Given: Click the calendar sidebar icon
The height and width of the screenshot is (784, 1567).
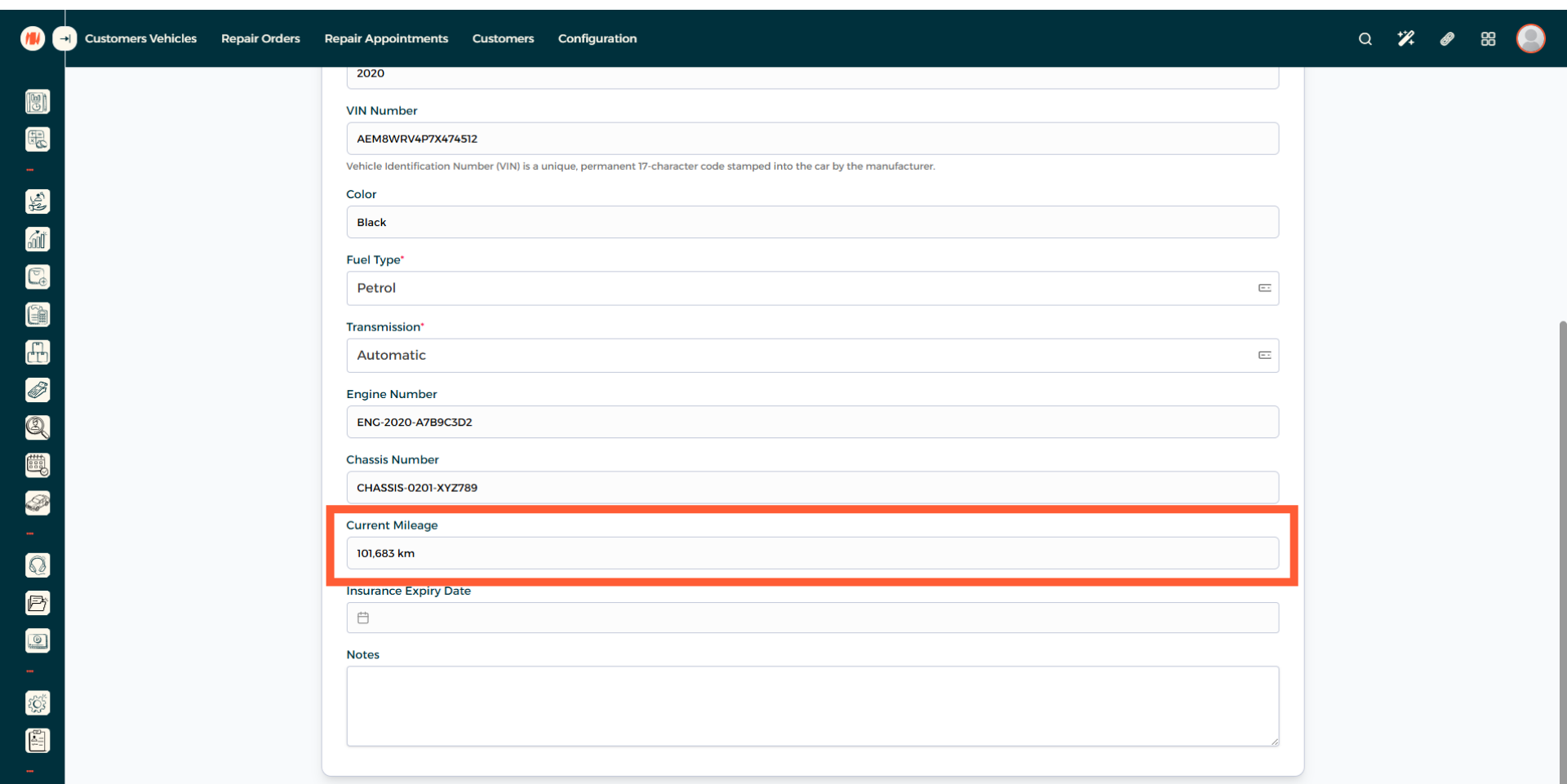Looking at the screenshot, I should click(38, 465).
